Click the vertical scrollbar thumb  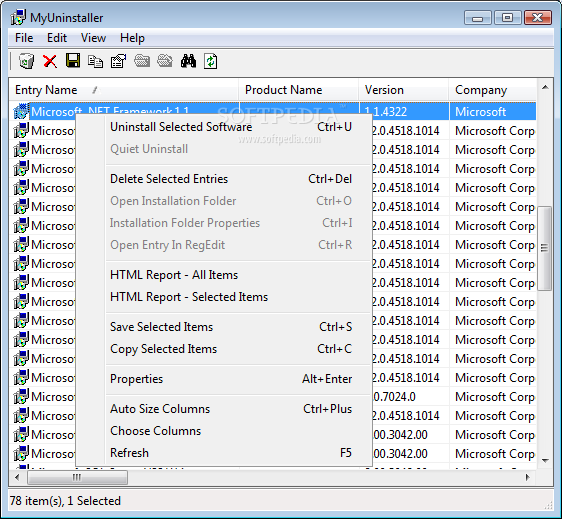(x=545, y=248)
